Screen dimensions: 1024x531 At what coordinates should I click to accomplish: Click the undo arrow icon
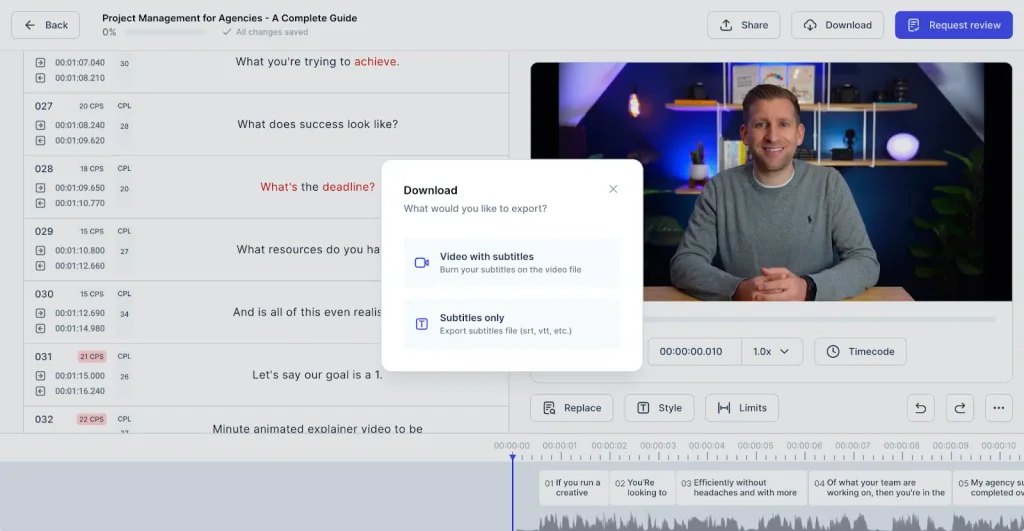tap(921, 407)
